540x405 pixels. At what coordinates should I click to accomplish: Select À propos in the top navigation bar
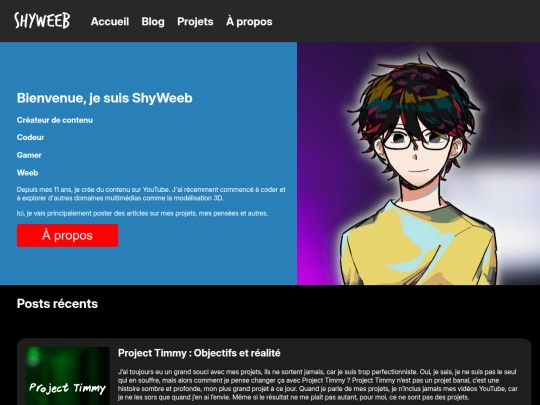(249, 22)
